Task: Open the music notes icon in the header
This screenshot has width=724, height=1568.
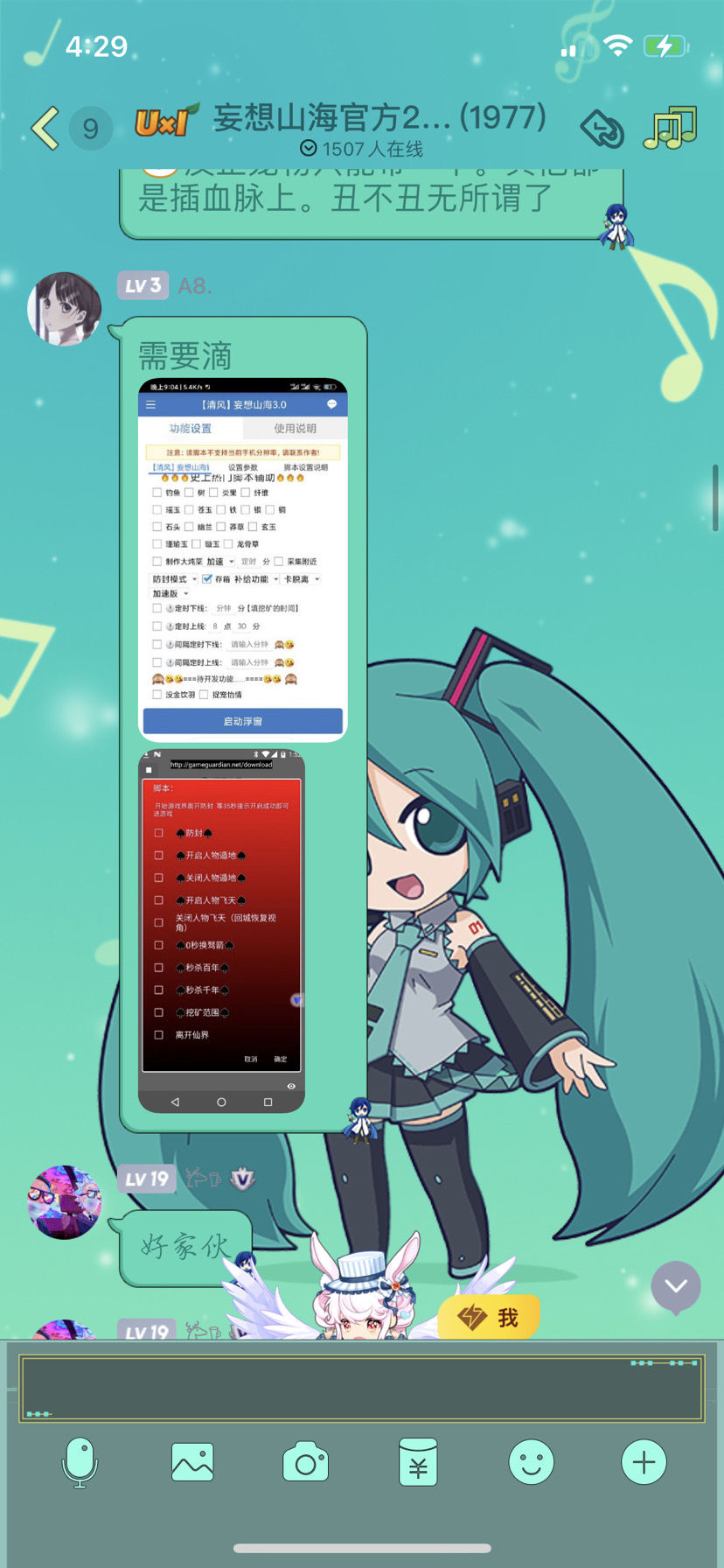Action: pyautogui.click(x=670, y=128)
